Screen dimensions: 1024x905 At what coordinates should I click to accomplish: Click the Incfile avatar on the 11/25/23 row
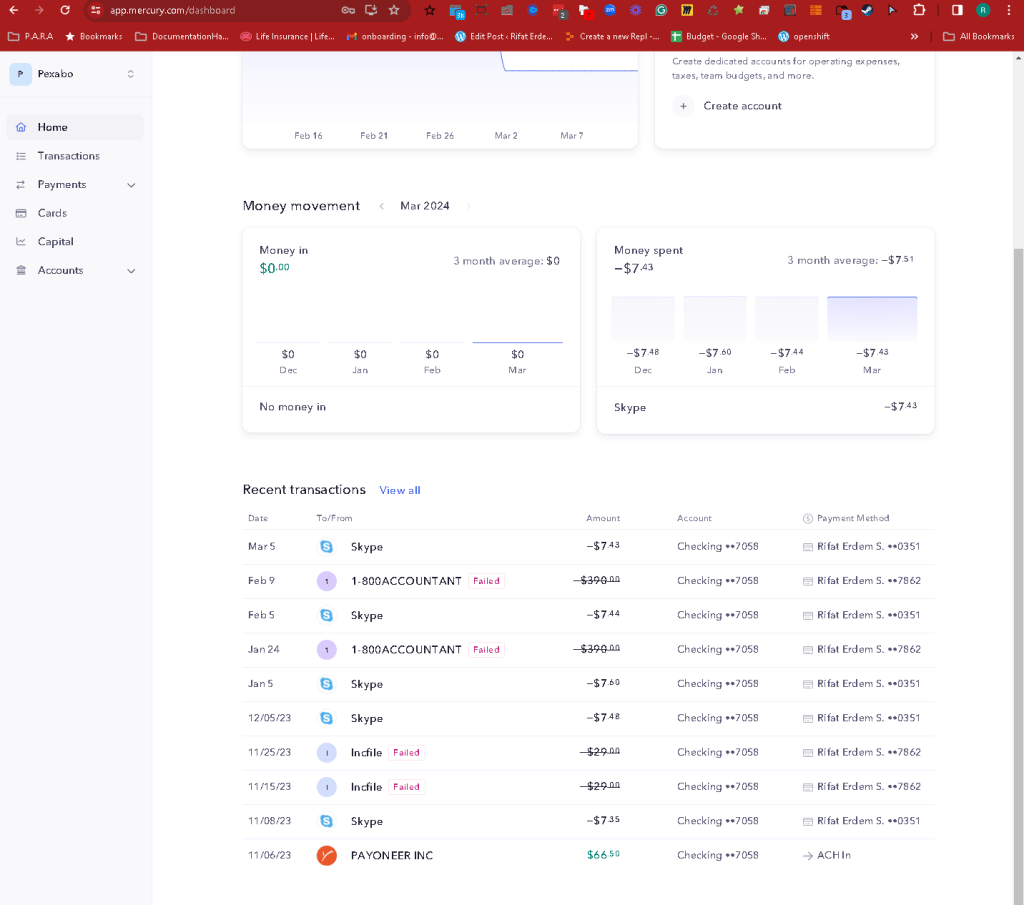(327, 753)
